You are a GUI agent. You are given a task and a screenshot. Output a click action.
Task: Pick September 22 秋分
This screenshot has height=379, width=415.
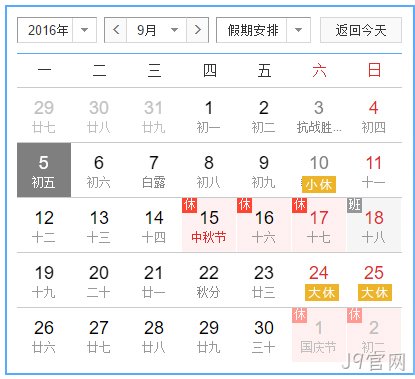(x=209, y=280)
